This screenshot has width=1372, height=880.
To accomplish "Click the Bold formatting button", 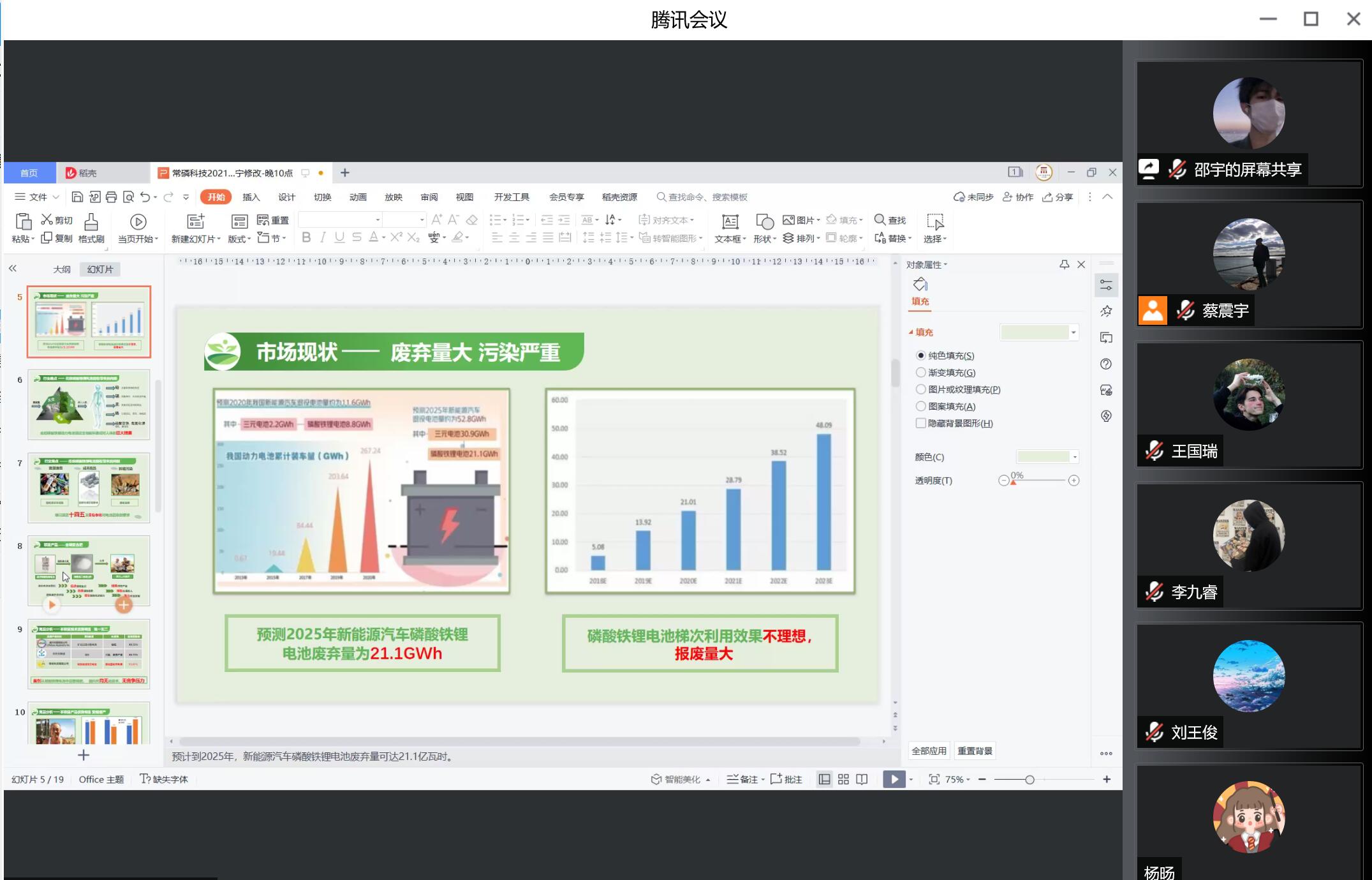I will 306,237.
